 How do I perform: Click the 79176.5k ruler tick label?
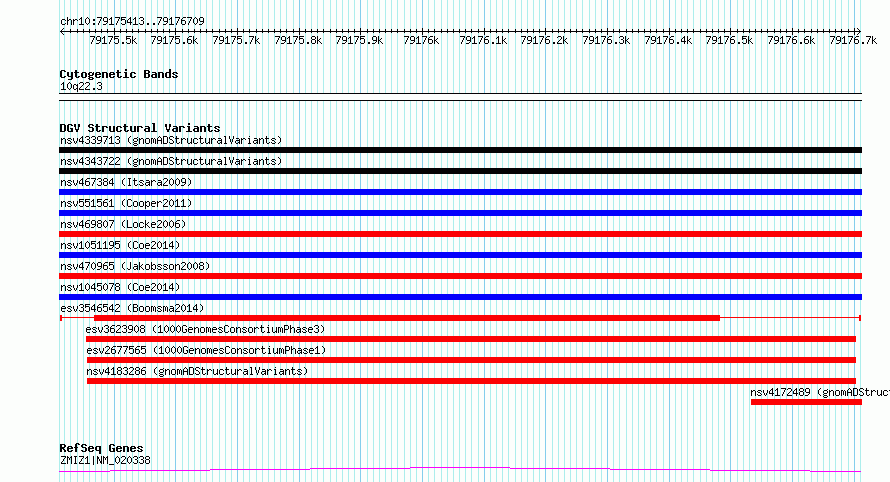tap(729, 40)
